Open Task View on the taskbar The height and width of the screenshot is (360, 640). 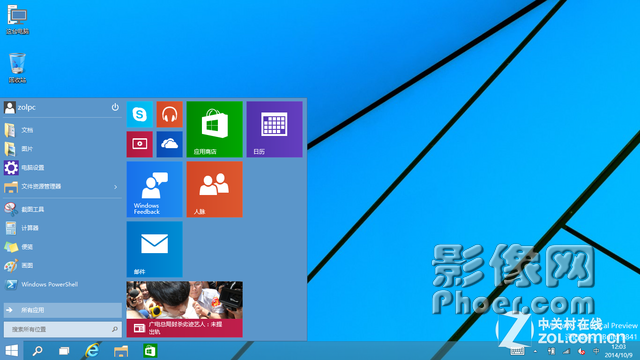(x=64, y=351)
